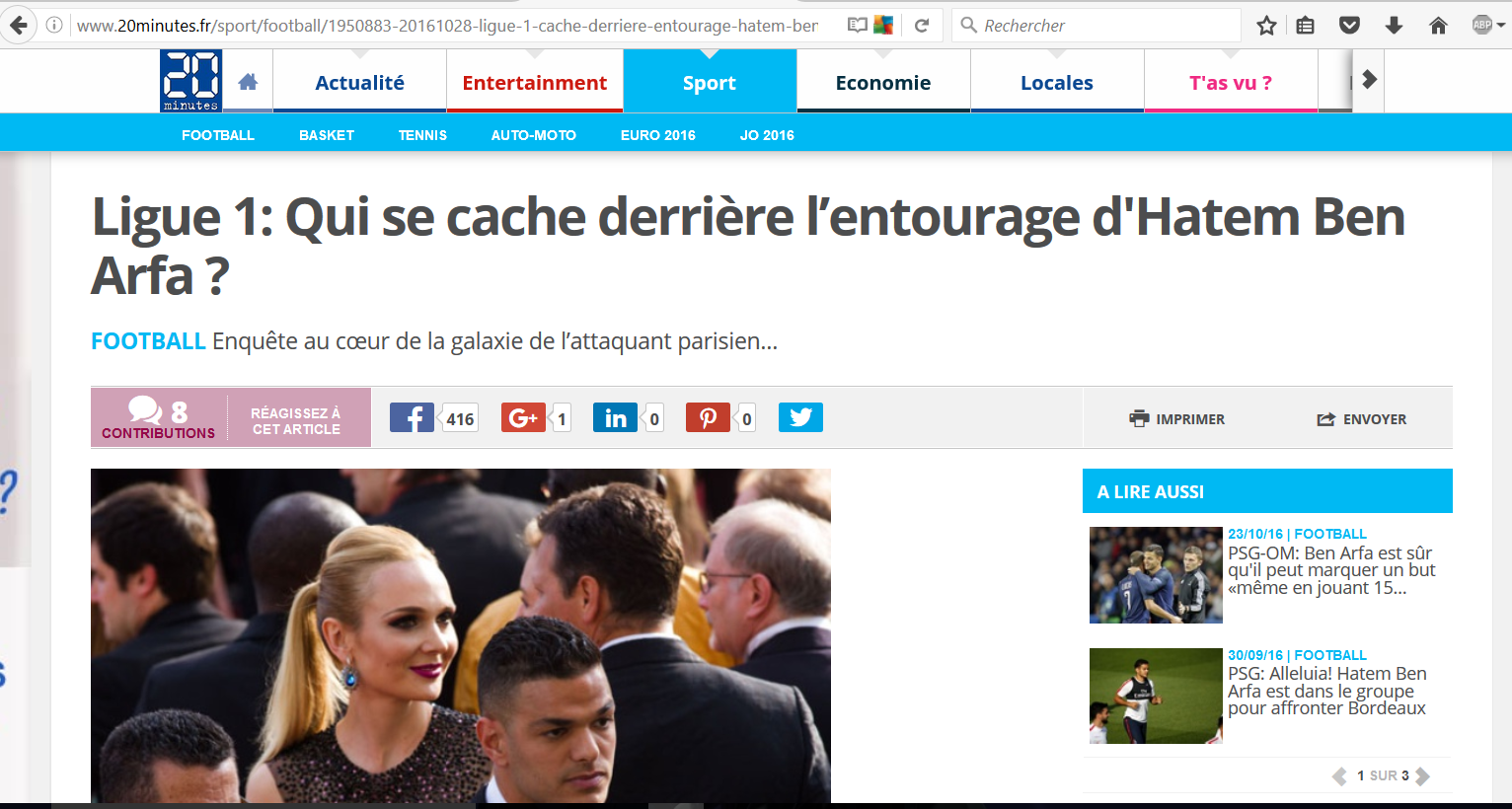Click the main article photo
Viewport: 1512px width, 809px height.
461,636
